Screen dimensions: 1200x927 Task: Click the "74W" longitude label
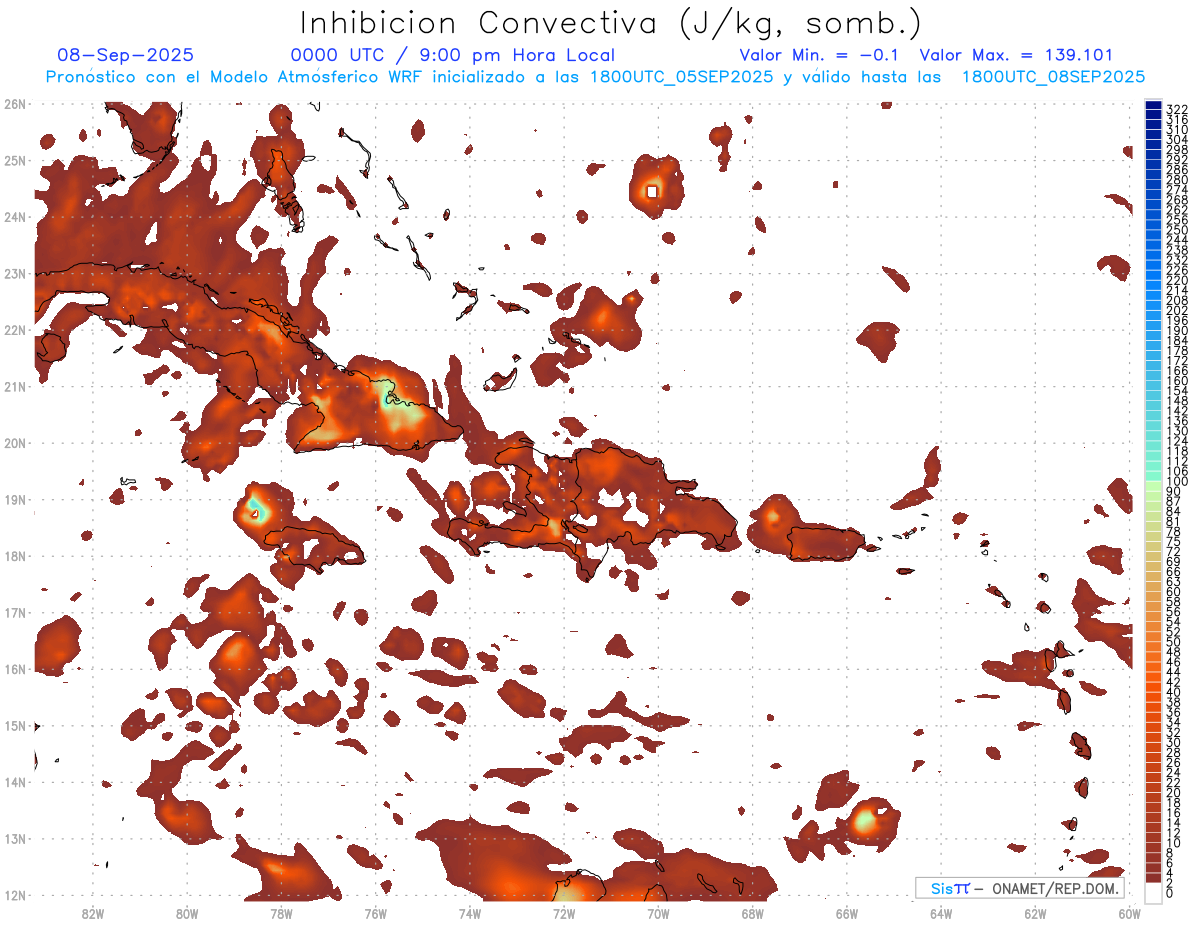pyautogui.click(x=469, y=913)
